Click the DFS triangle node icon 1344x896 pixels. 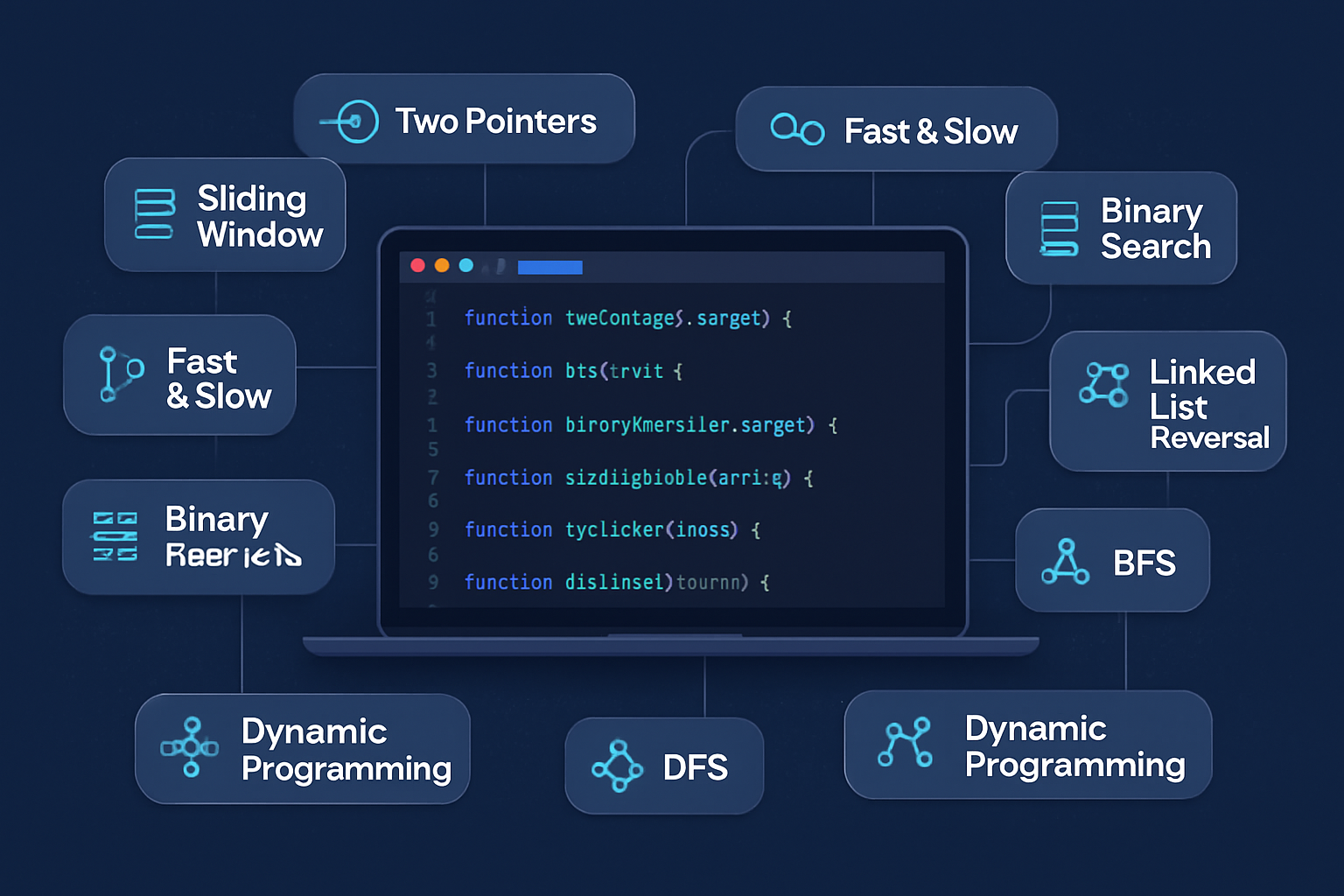click(619, 766)
